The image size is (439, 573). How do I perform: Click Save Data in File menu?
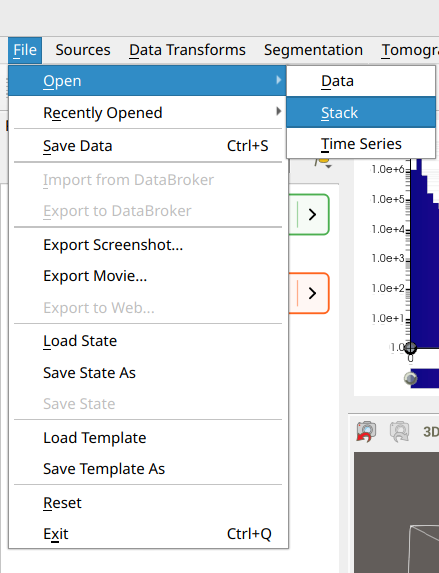(147, 146)
